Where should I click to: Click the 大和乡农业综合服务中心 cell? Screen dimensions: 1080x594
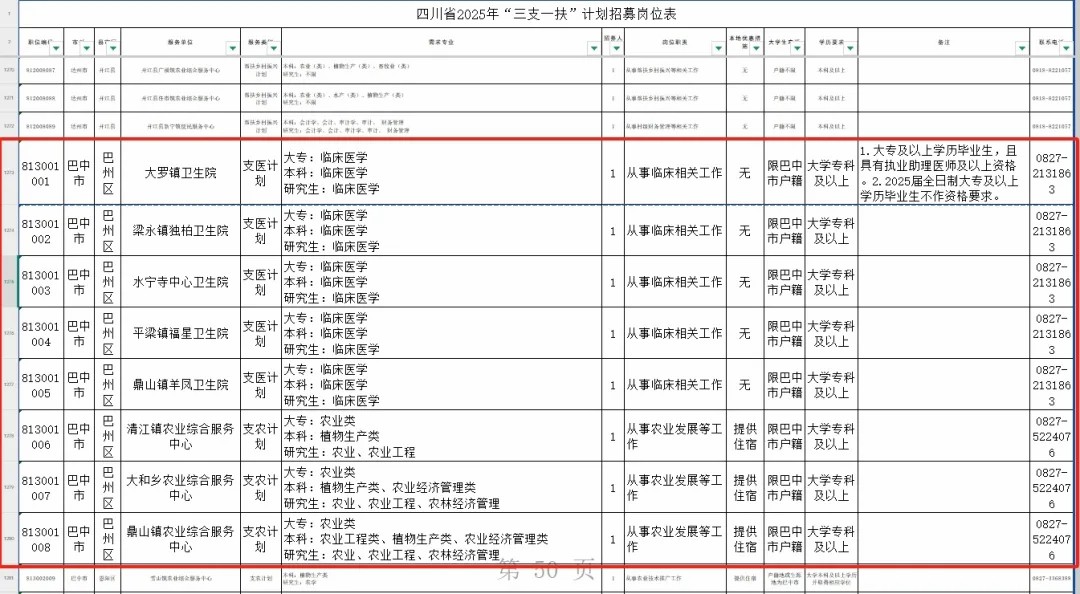pos(180,487)
